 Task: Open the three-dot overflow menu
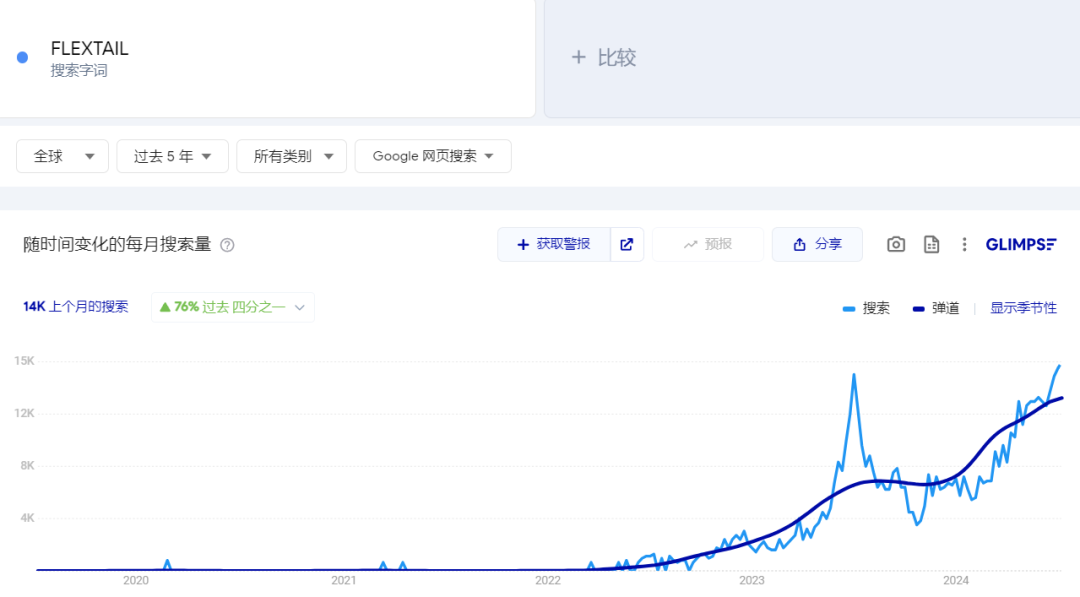click(x=963, y=244)
